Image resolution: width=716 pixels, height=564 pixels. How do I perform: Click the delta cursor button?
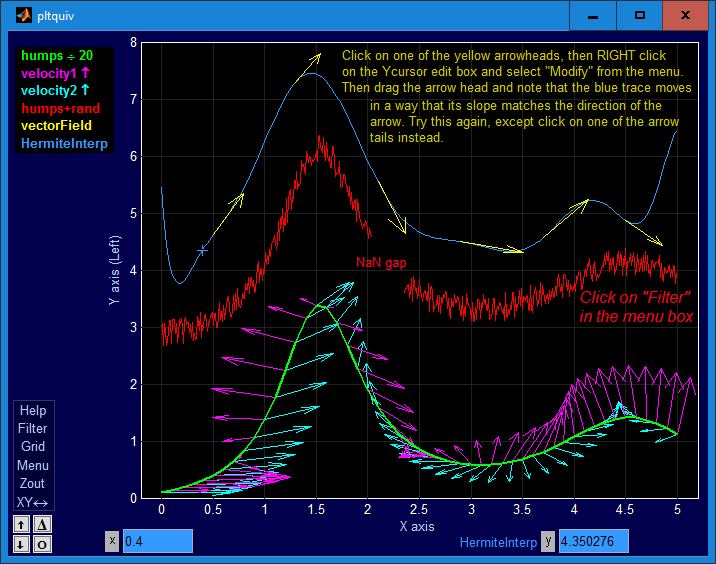(x=42, y=524)
